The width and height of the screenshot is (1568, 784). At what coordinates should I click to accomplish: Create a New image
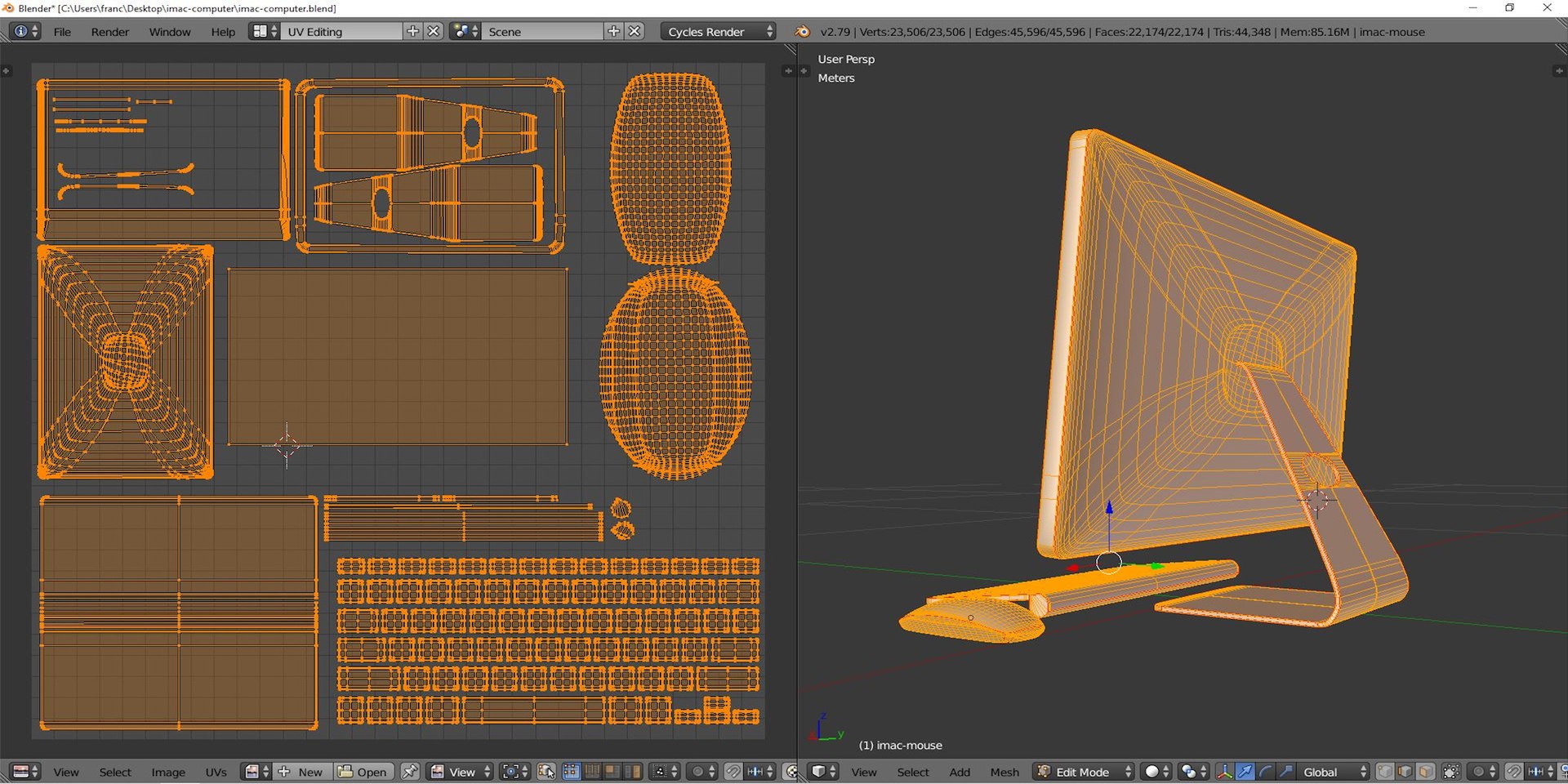(x=303, y=772)
